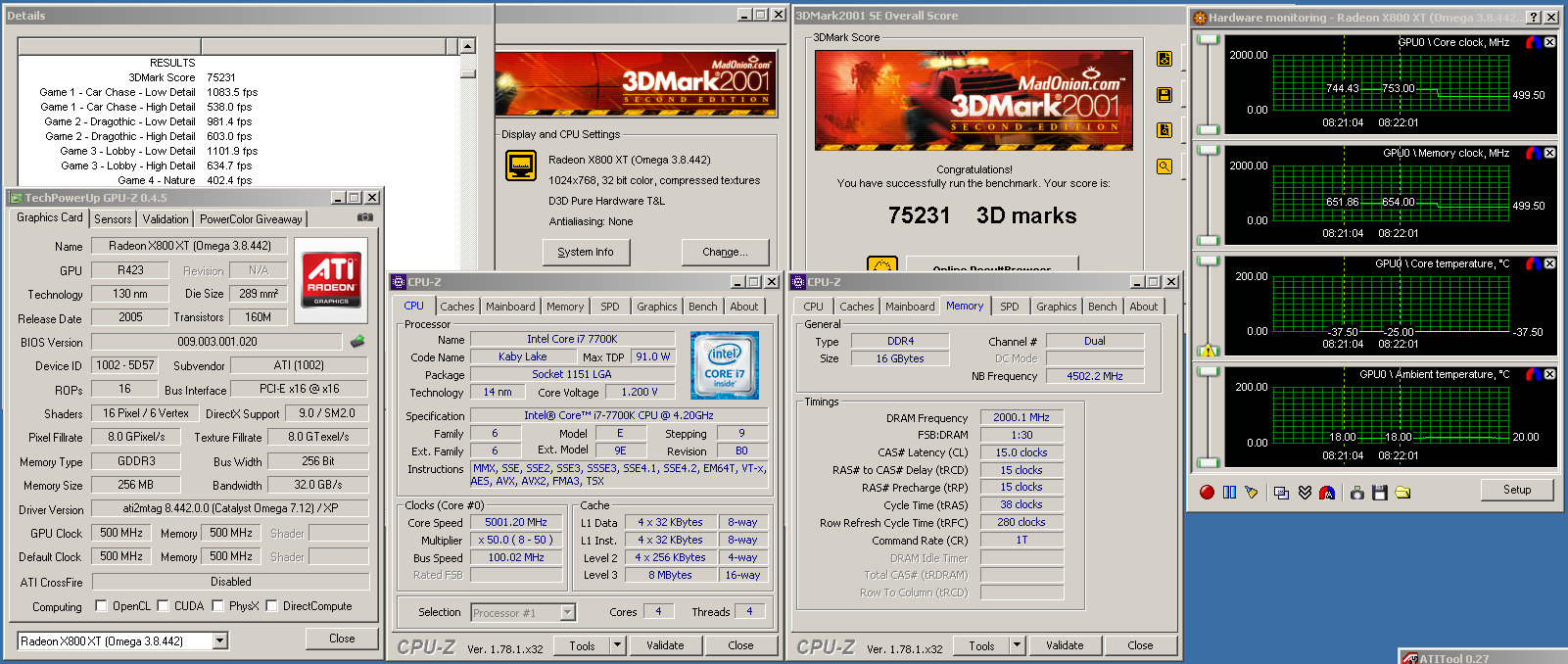Click the Core Speed value 5001.20 MHz
Viewport: 1568px width, 664px height.
tap(516, 523)
